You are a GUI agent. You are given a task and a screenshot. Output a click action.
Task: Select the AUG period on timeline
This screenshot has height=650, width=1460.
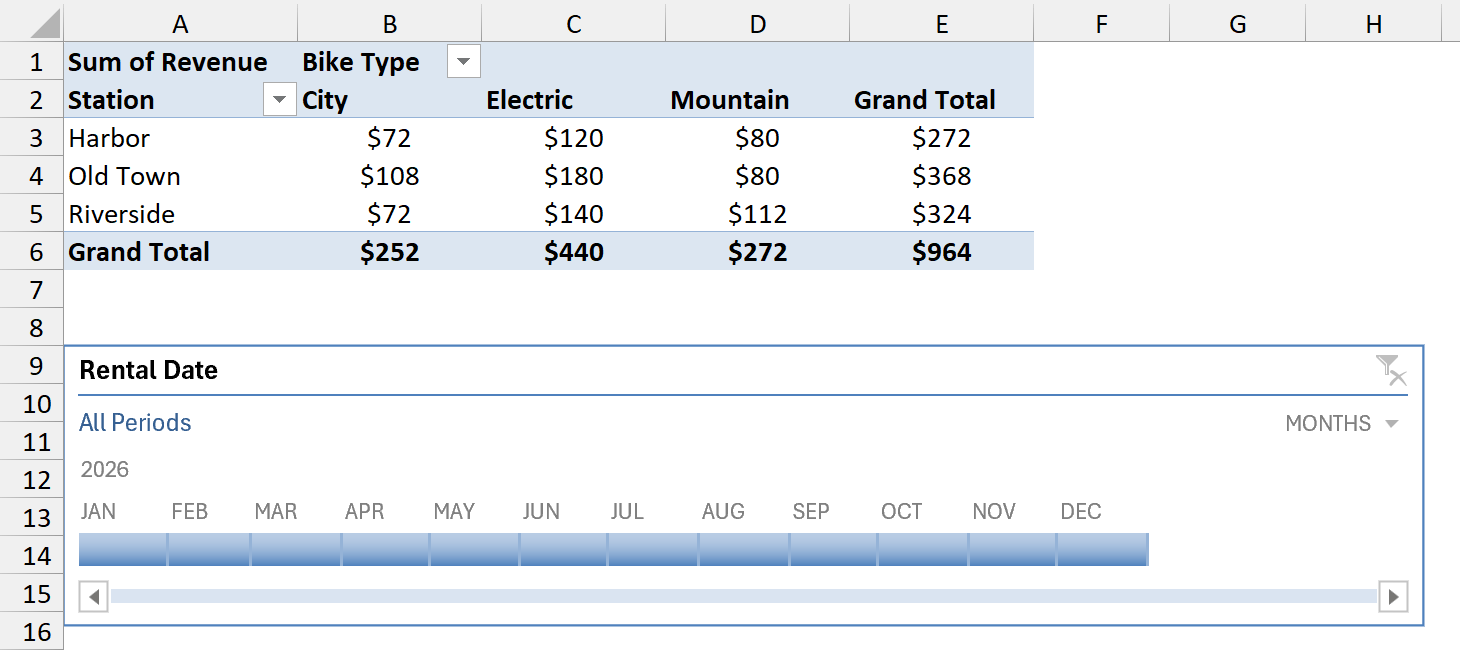(x=743, y=549)
